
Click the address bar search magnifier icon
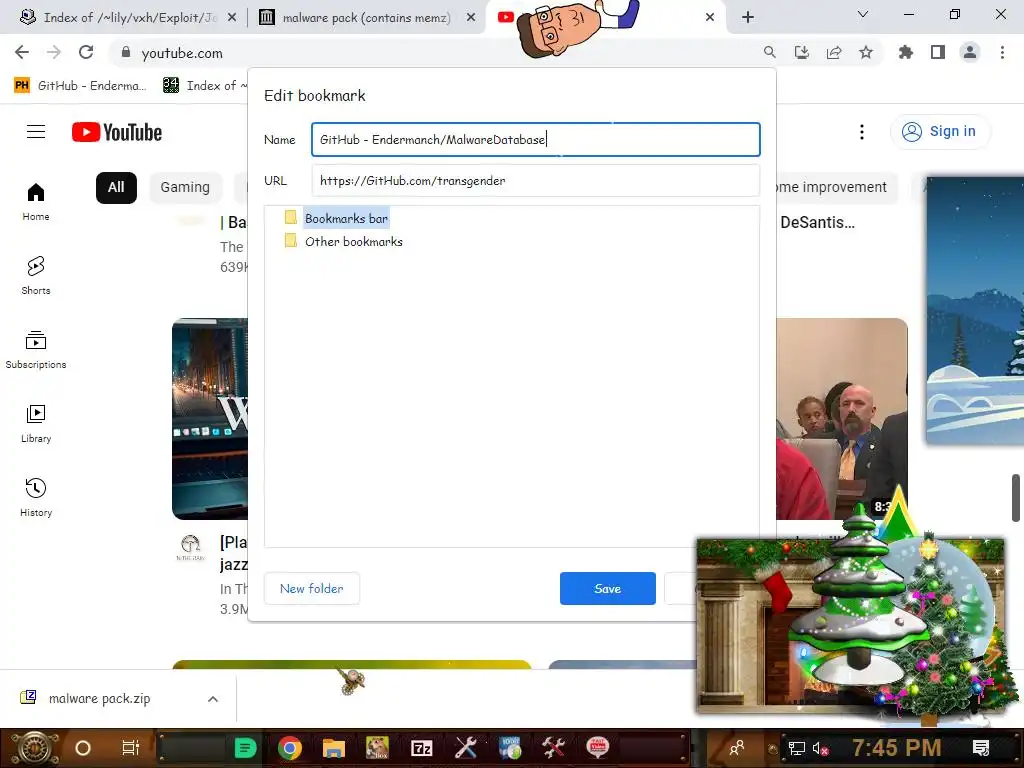click(769, 52)
